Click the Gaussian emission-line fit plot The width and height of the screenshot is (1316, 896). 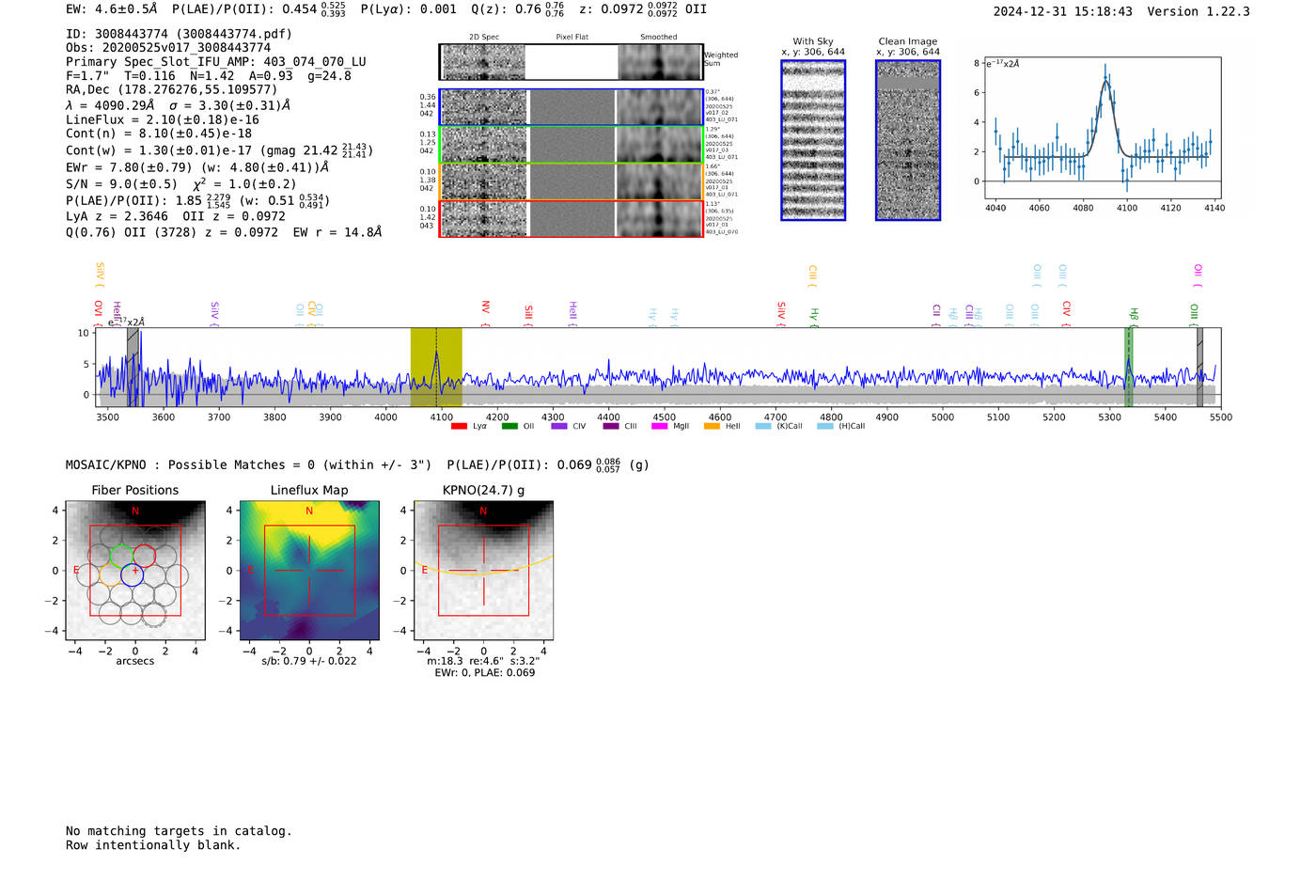[1102, 128]
